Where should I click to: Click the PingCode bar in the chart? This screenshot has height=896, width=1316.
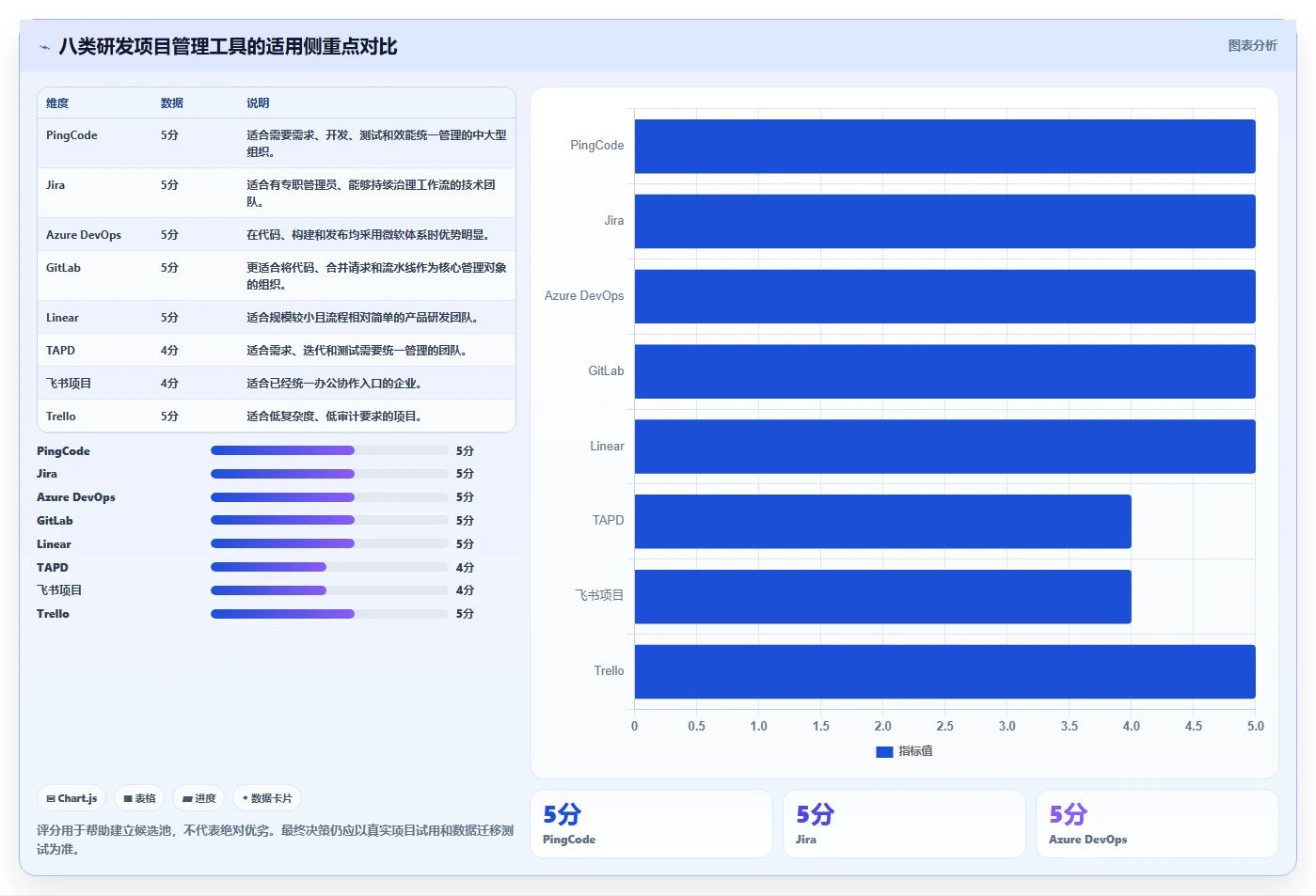[944, 146]
